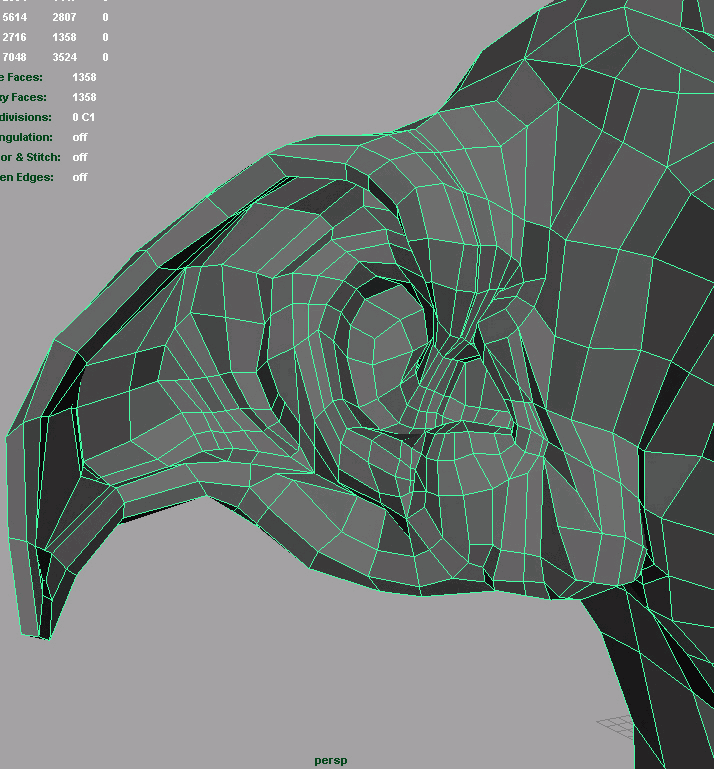Click the 5614 count in the HUD
Viewport: 714px width, 769px height.
pos(14,17)
